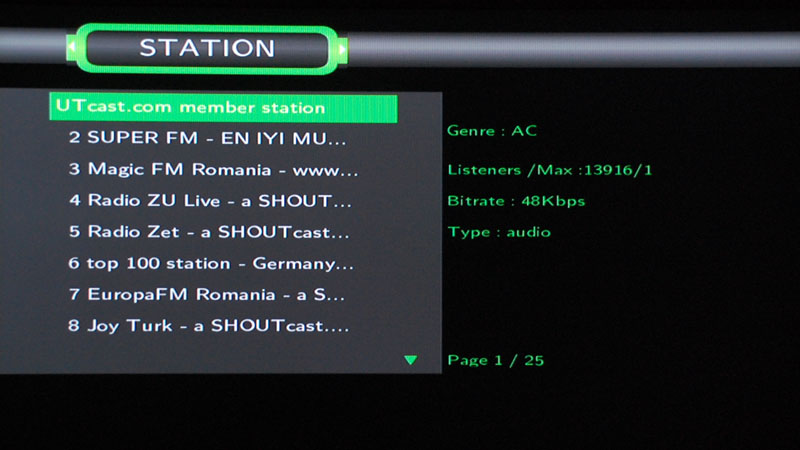Click the green down arrow for next page
Screen dimensions: 800x450
point(411,360)
